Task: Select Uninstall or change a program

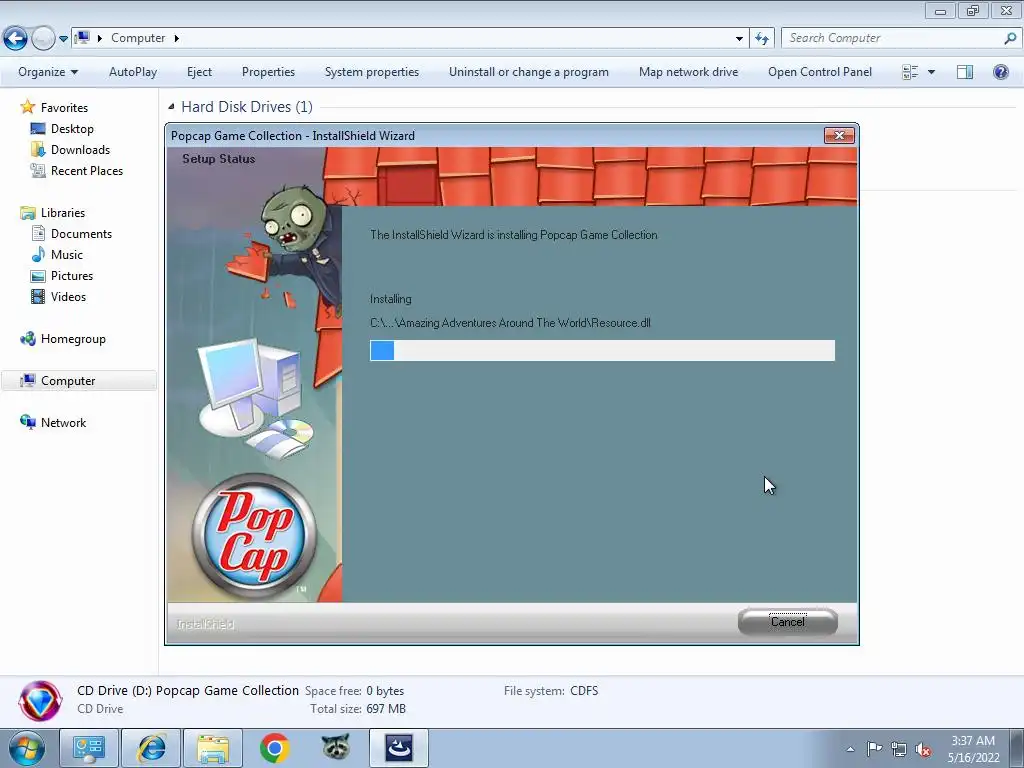Action: [528, 72]
